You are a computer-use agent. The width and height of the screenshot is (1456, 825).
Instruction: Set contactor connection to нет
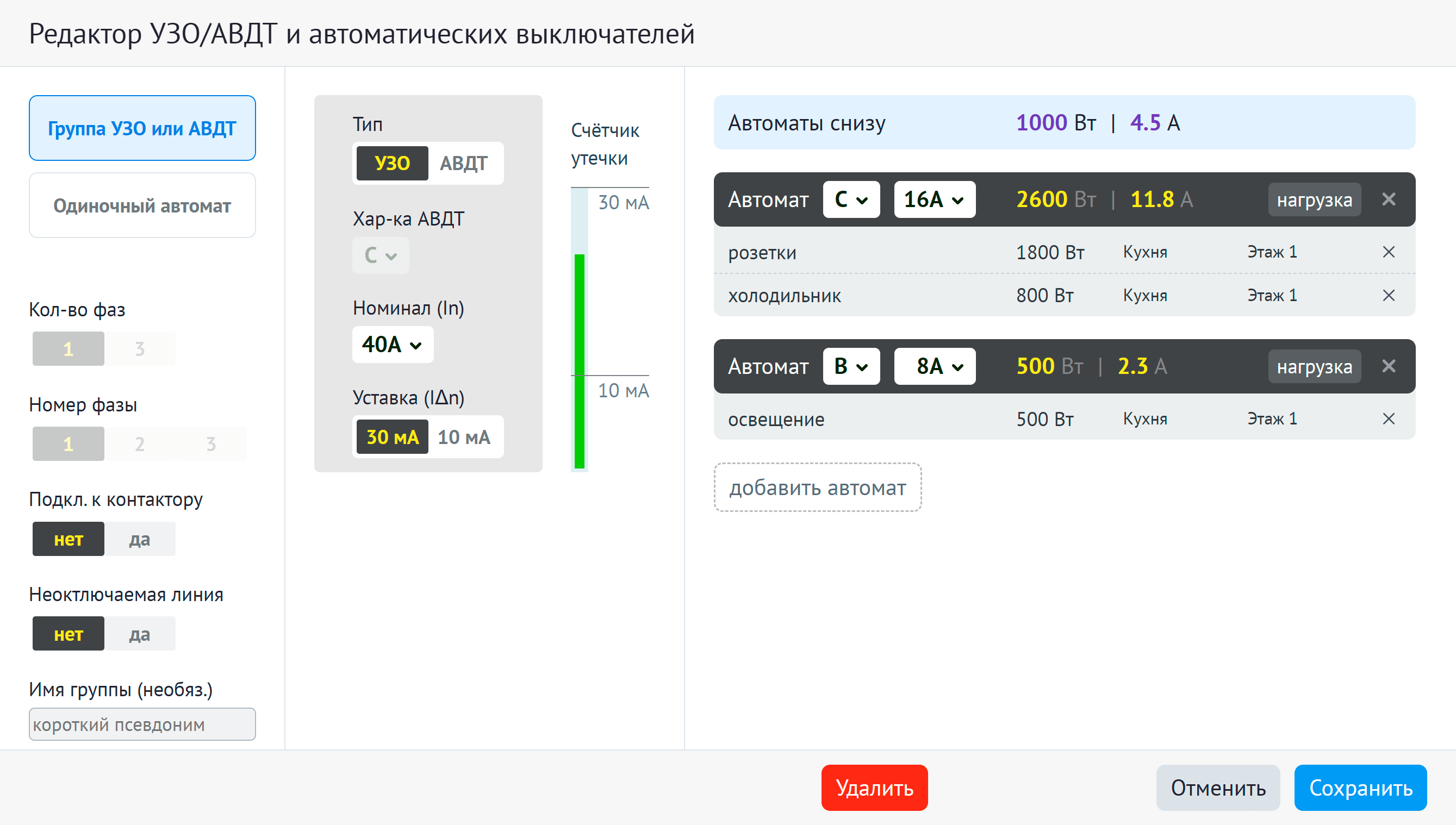(68, 539)
